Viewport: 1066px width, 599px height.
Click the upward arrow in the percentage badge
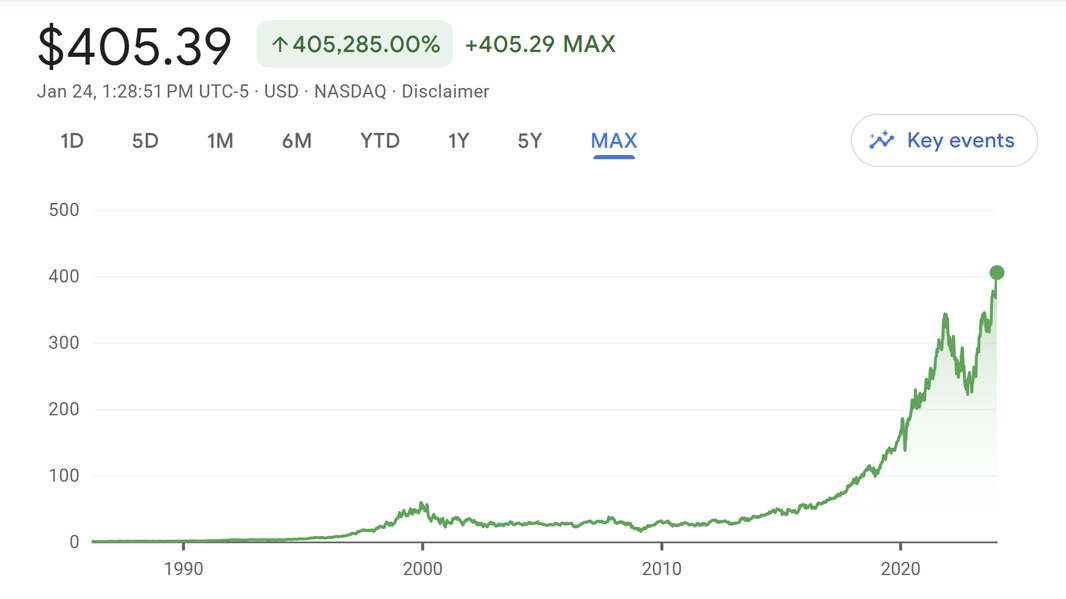tap(279, 43)
